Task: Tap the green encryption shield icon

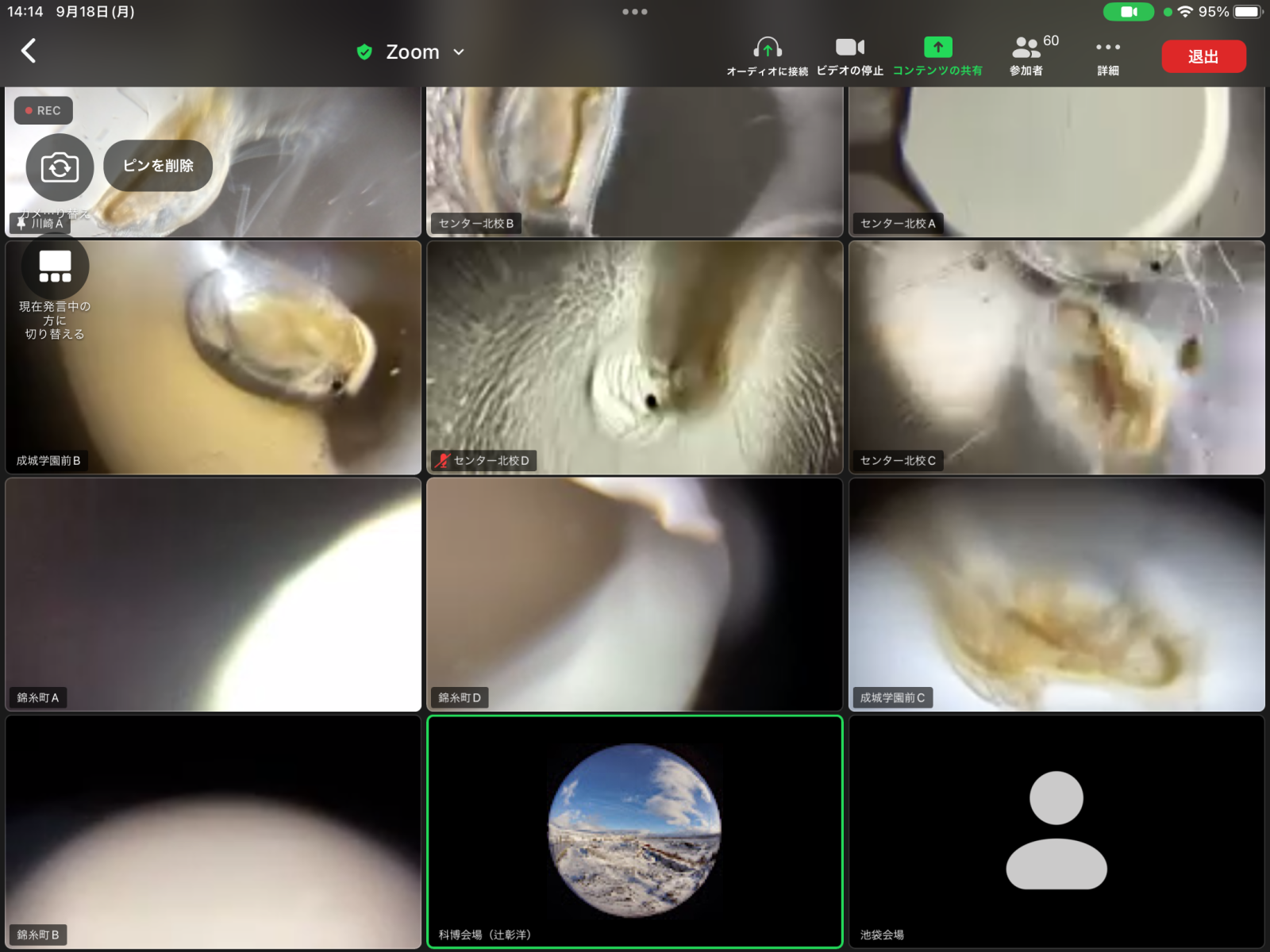Action: pyautogui.click(x=364, y=52)
